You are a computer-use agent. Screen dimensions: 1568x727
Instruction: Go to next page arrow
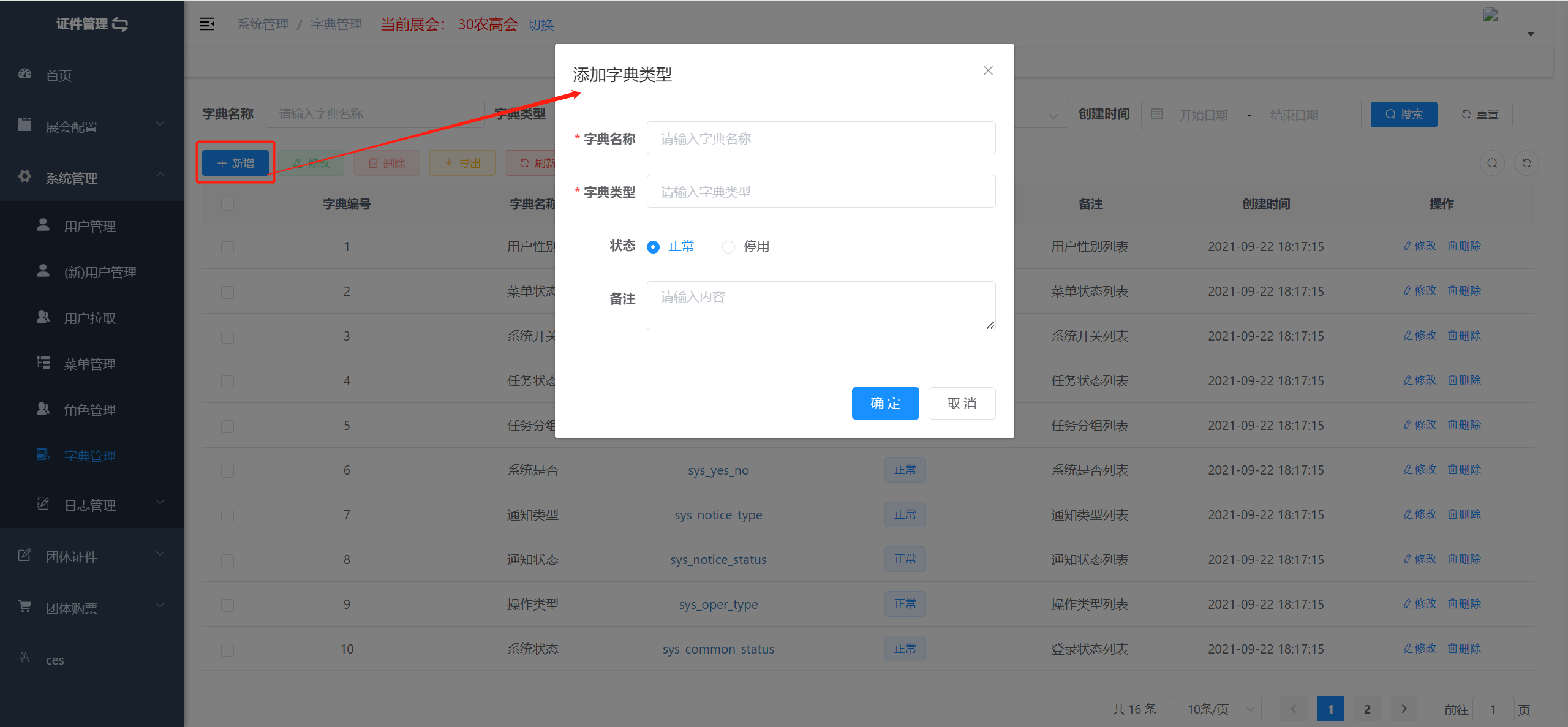tap(1404, 709)
